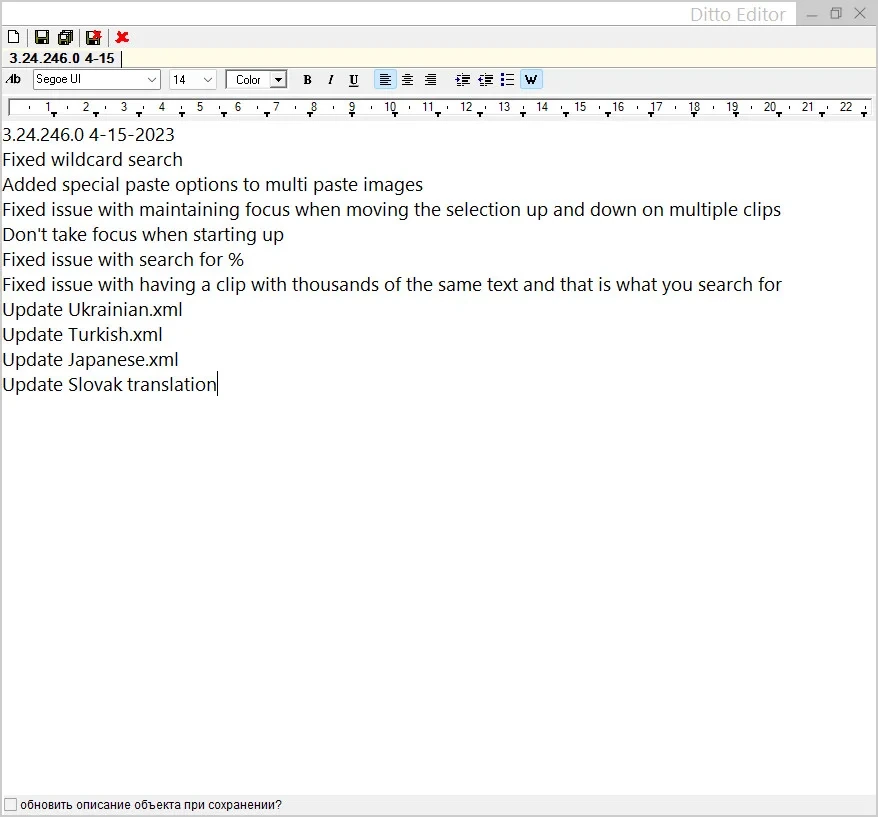Align text to the right
878x817 pixels.
(x=430, y=80)
